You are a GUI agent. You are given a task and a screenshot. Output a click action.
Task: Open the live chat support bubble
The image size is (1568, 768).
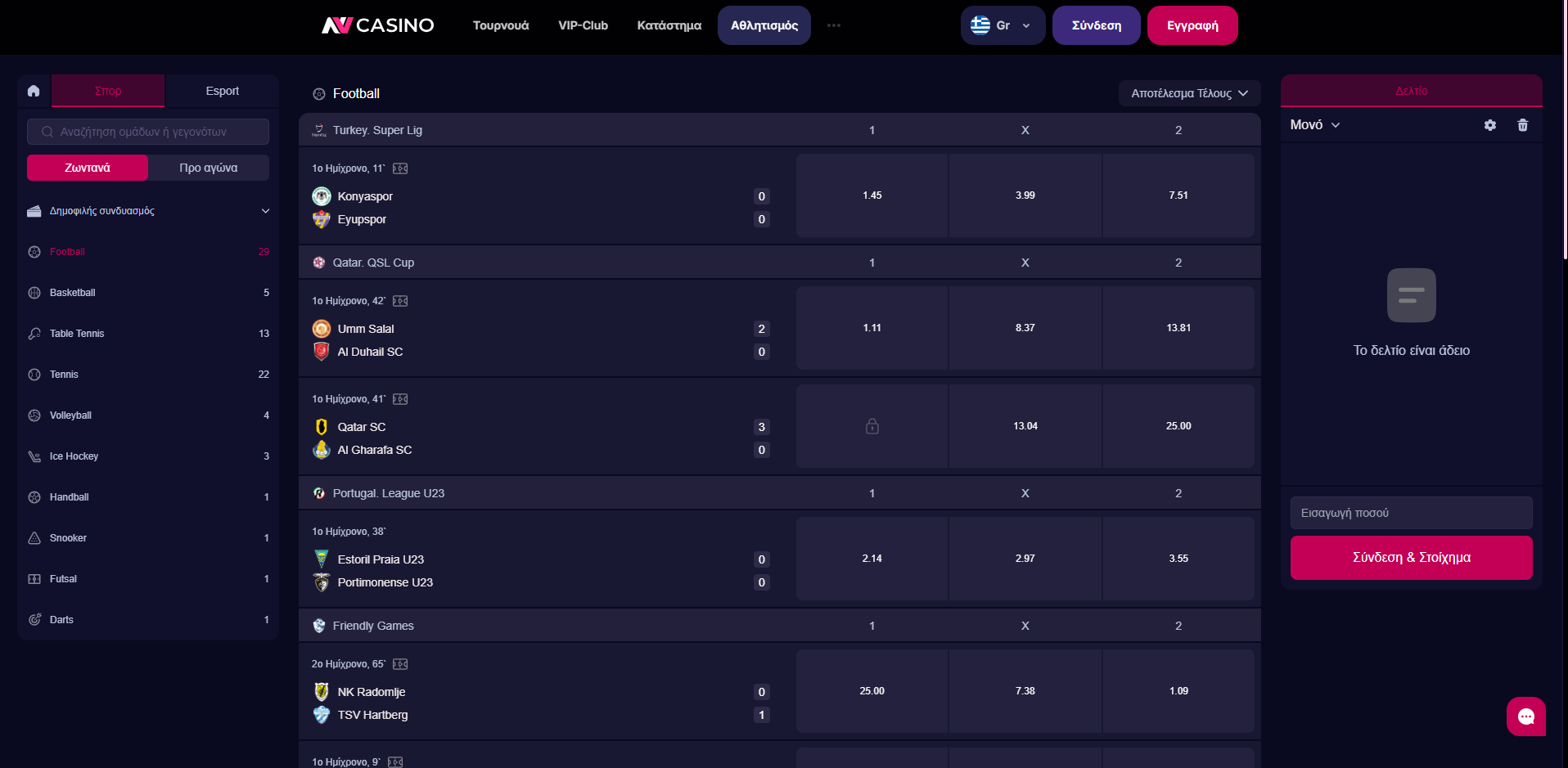coord(1525,716)
